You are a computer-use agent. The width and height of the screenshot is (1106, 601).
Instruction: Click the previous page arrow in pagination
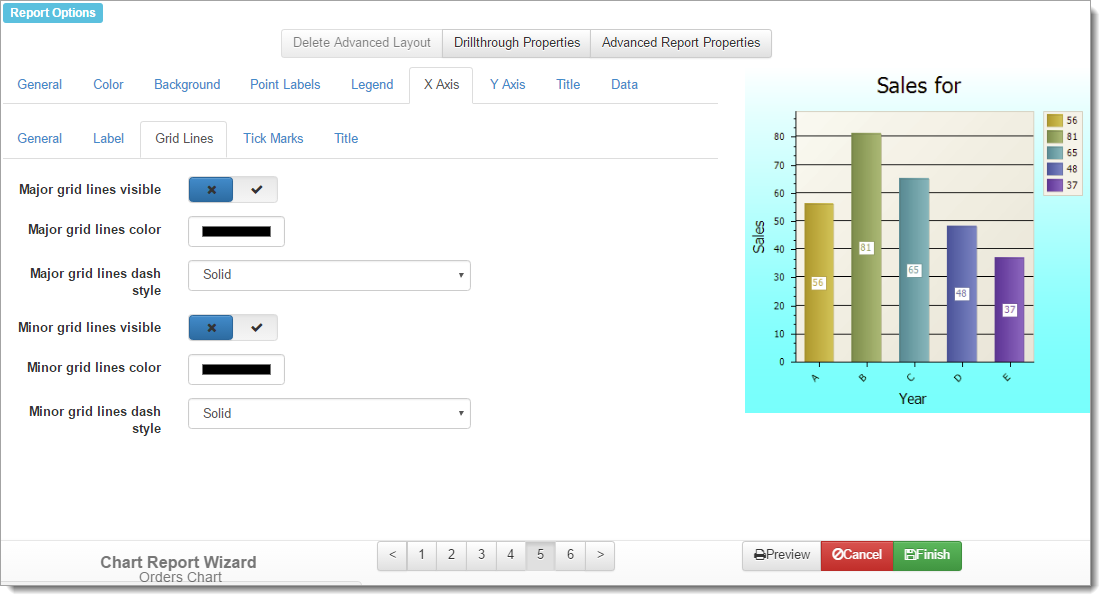(392, 555)
